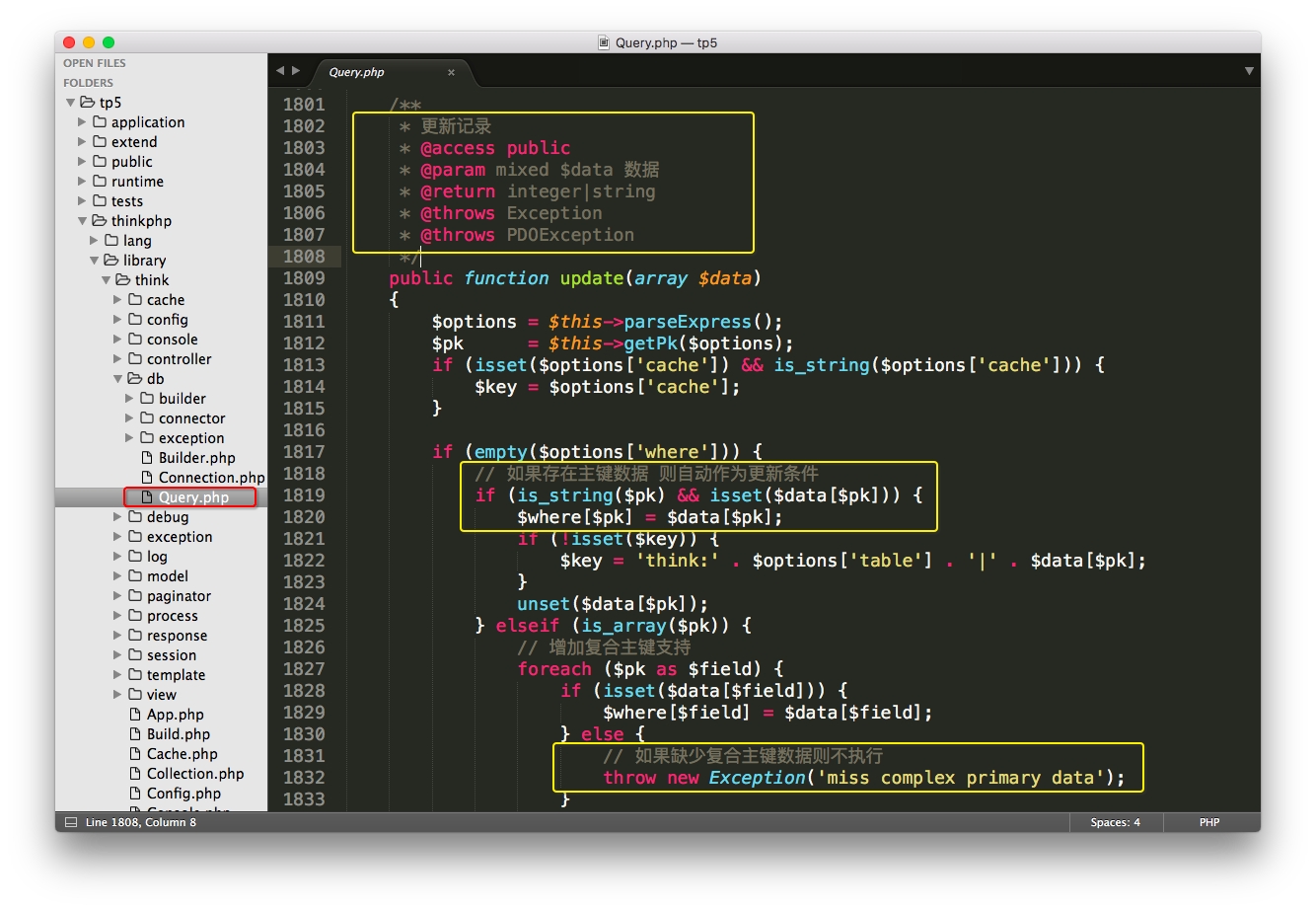Go to previous tab with left arrow
This screenshot has width=1316, height=911.
click(280, 71)
